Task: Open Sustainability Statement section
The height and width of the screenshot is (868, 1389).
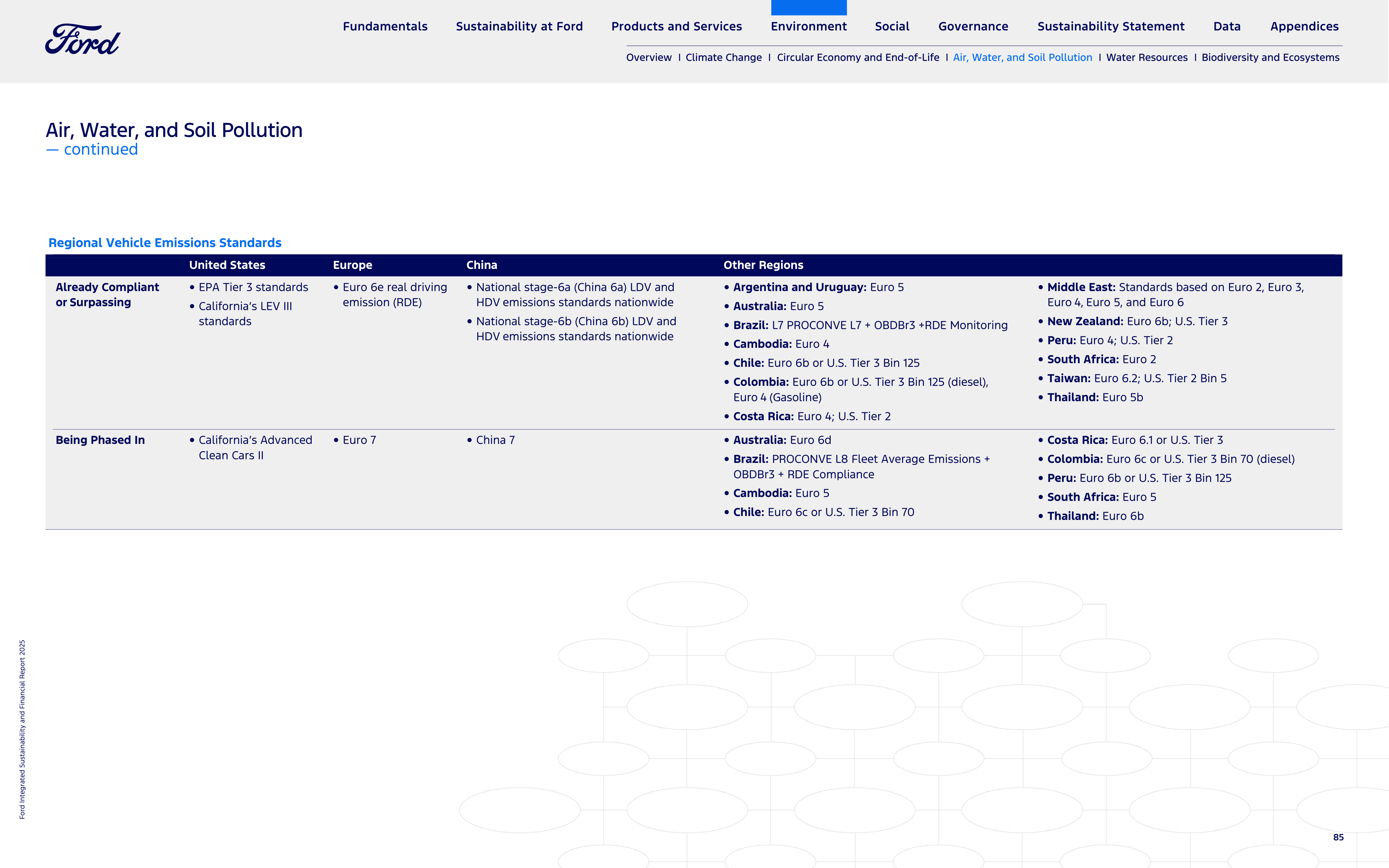Action: point(1111,26)
